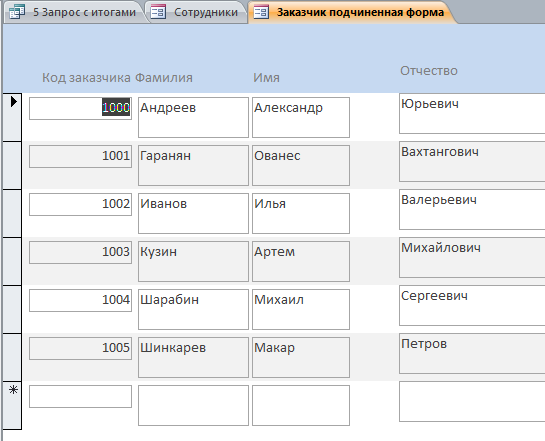The width and height of the screenshot is (545, 441).
Task: Click the empty customer code field in new row
Action: click(80, 396)
